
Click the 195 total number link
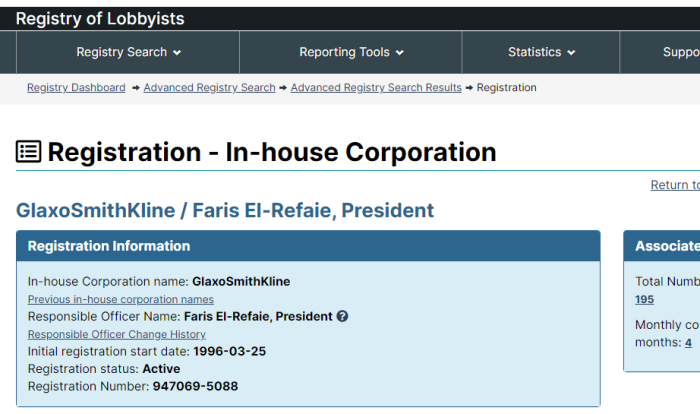[x=644, y=299]
